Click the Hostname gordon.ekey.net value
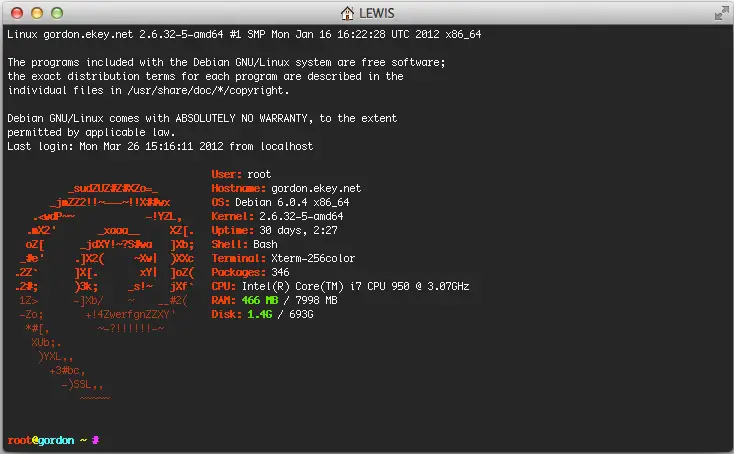 coord(316,188)
